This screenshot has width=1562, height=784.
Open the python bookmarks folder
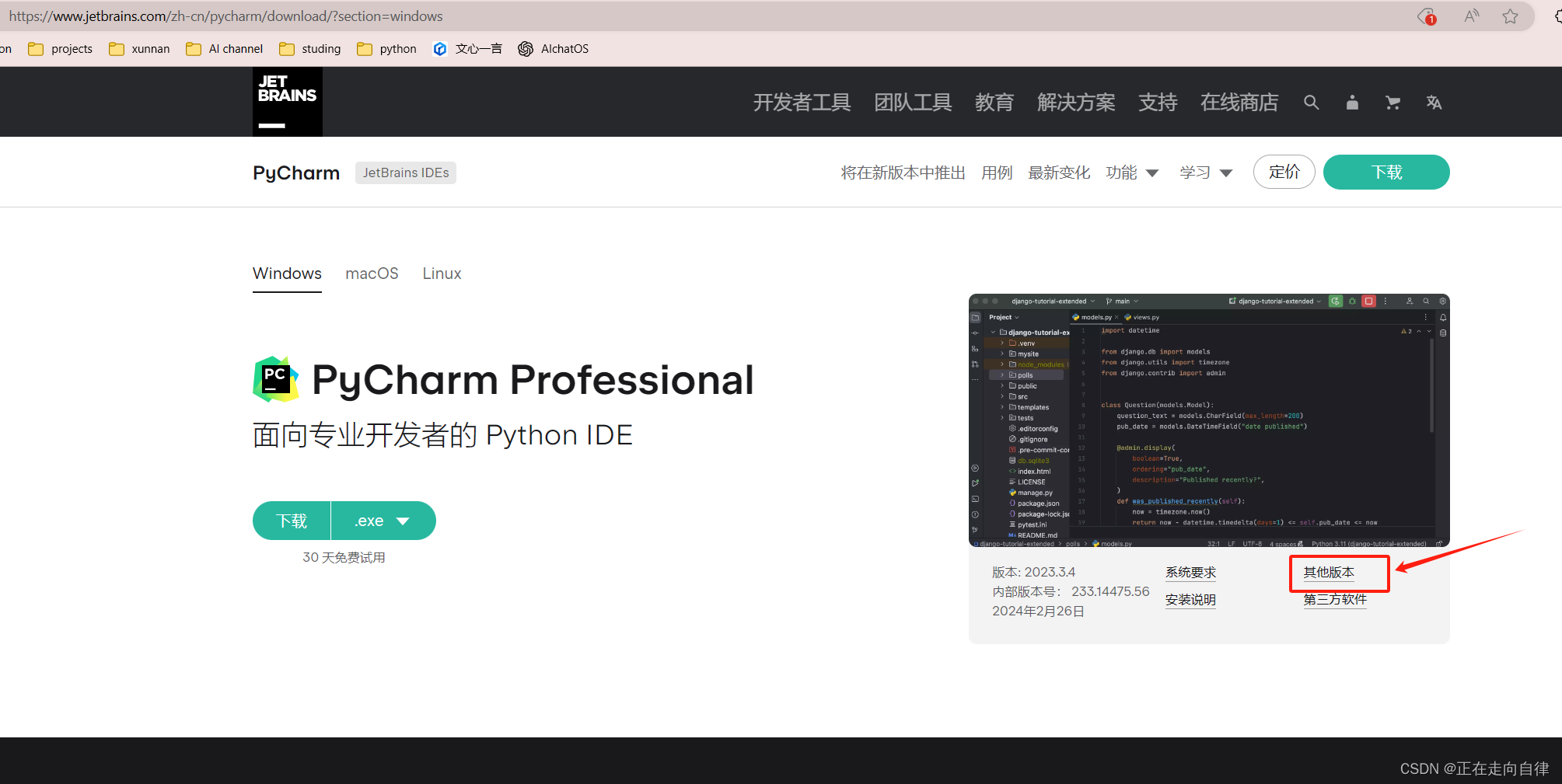click(386, 49)
